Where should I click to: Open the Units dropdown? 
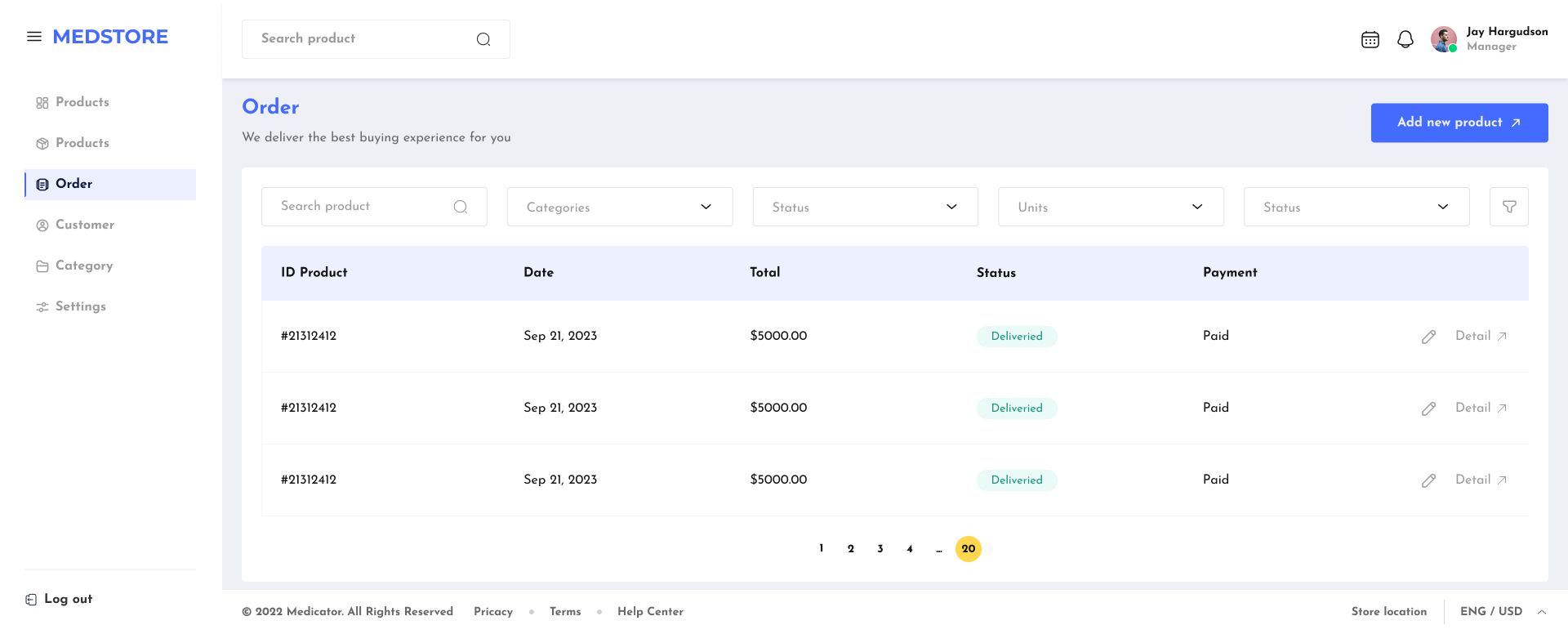click(x=1110, y=207)
